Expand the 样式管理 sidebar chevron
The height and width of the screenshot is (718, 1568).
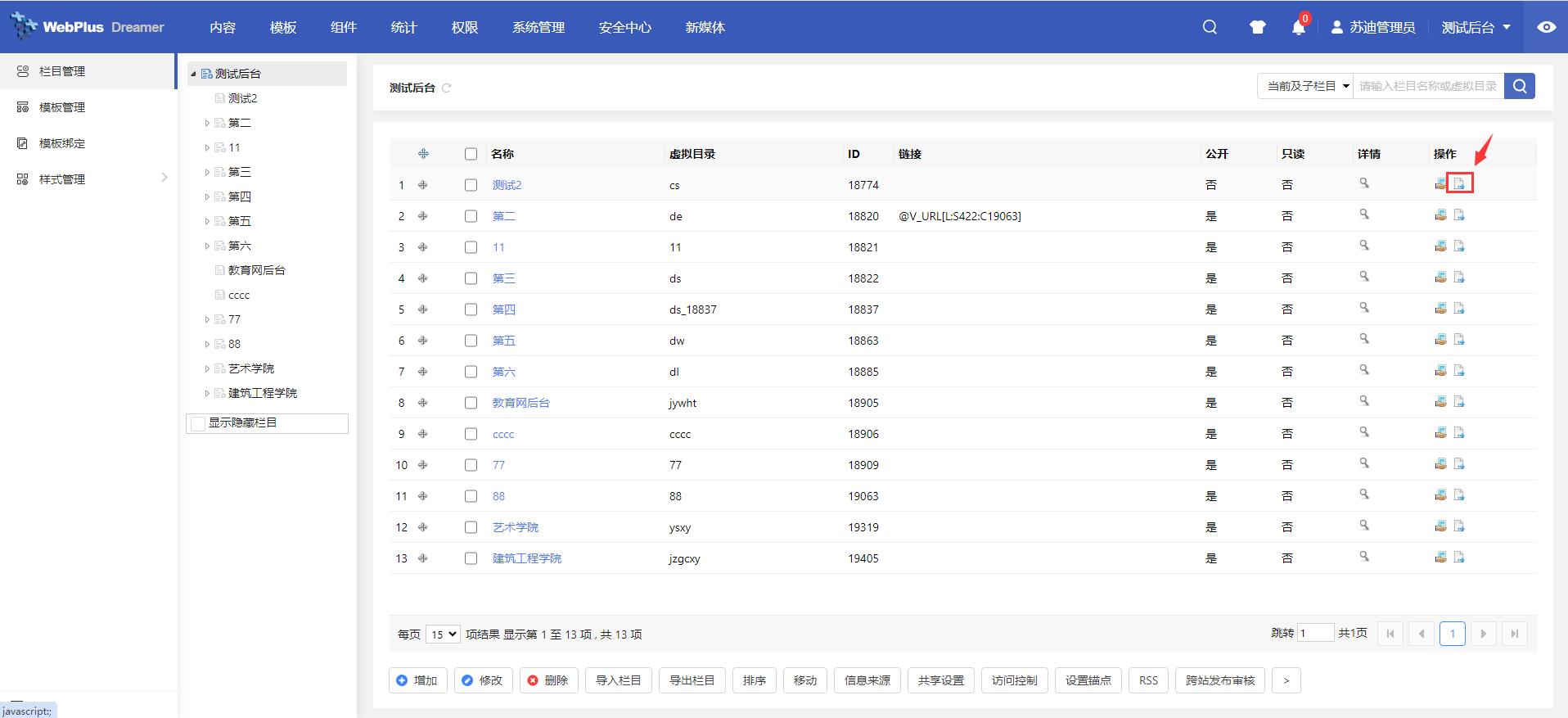tap(164, 178)
